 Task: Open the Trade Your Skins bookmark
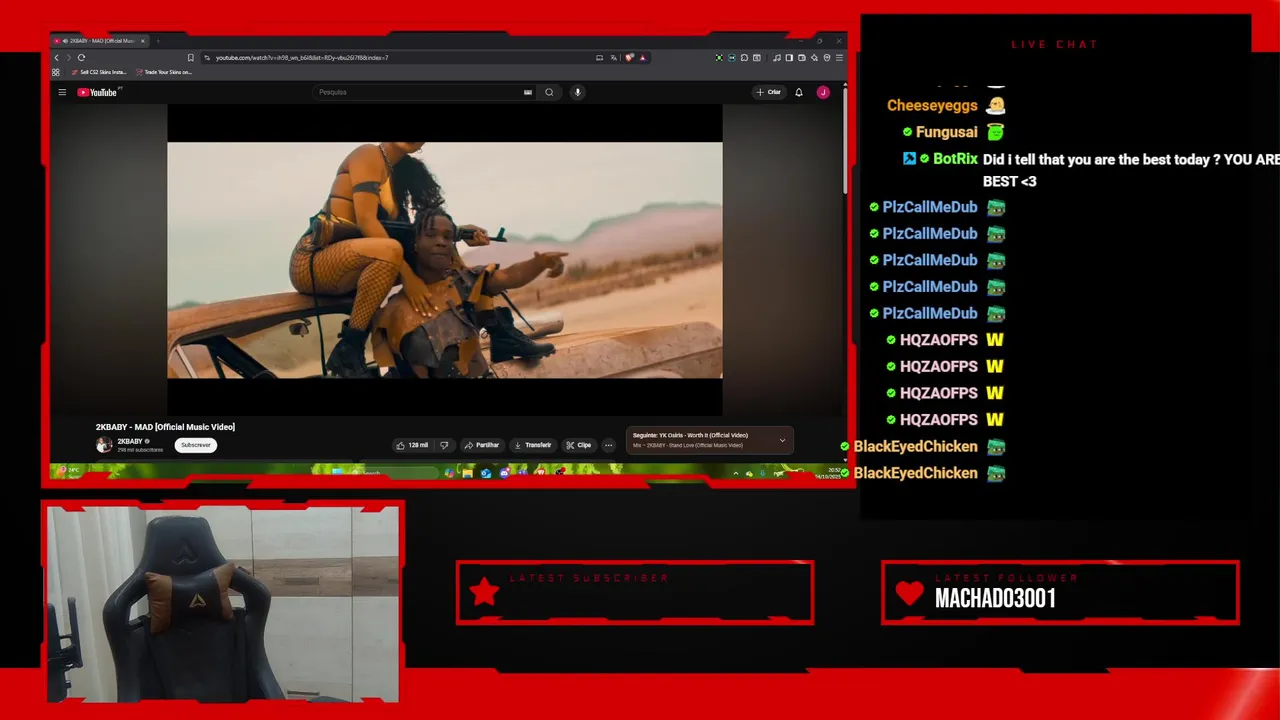point(163,72)
